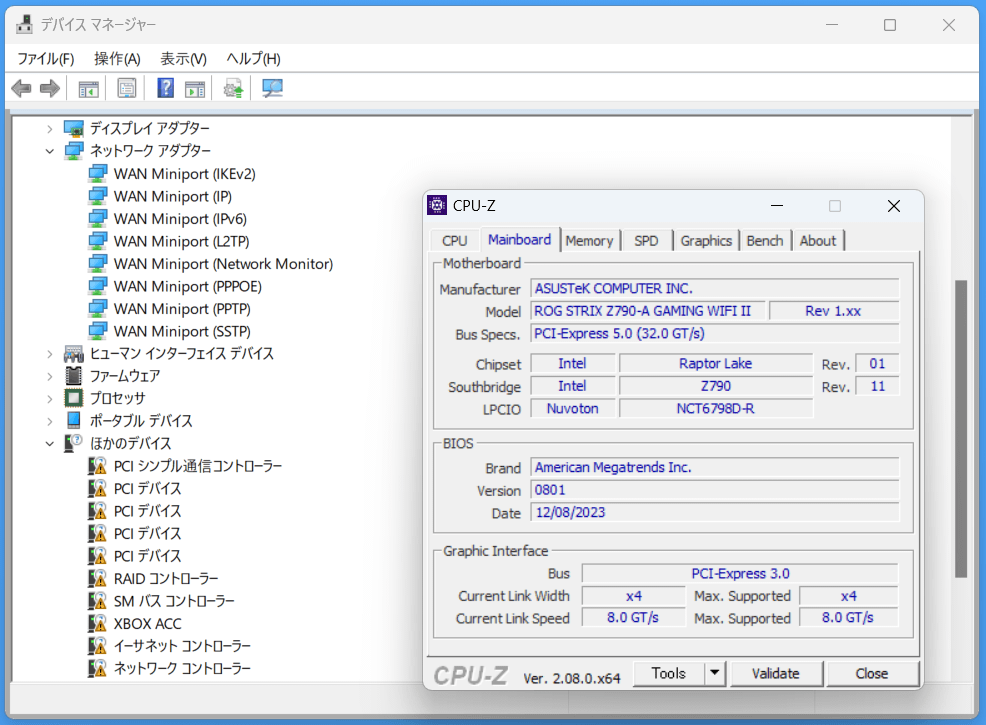Open the Properties toolbar icon
This screenshot has width=986, height=725.
pos(126,89)
